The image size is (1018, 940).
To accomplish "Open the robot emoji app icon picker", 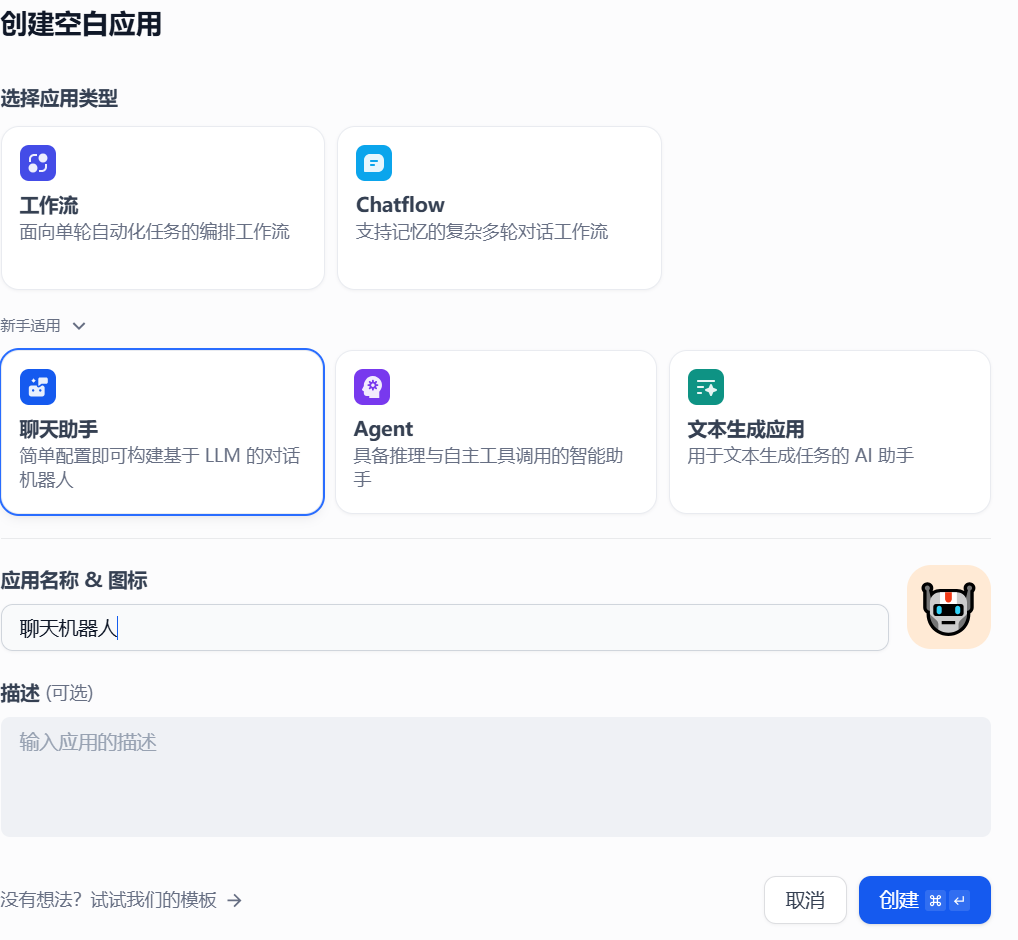I will point(948,607).
